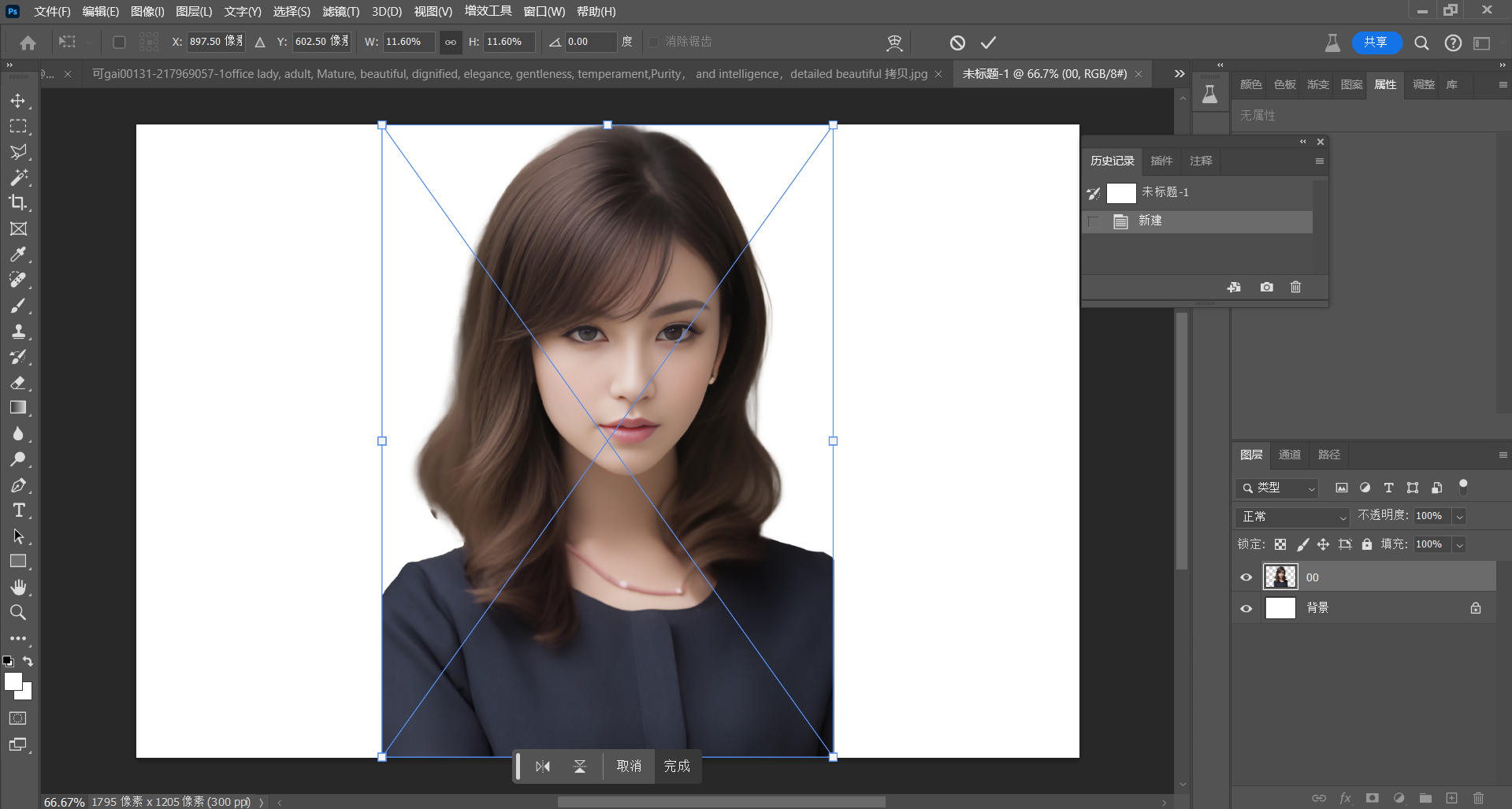The image size is (1512, 809).
Task: Open the properties panel flyout menu
Action: pos(1503,85)
